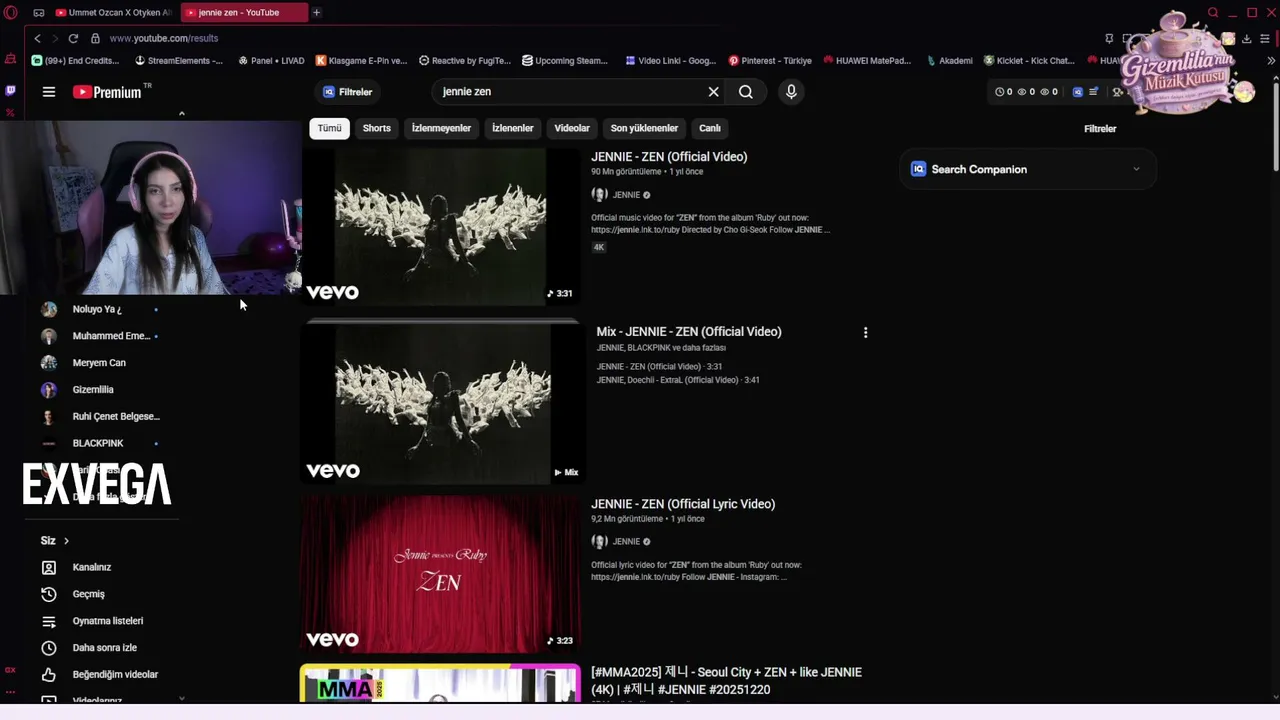Open Twitch in the Opera sidebar
This screenshot has height=720, width=1280.
tap(10, 90)
